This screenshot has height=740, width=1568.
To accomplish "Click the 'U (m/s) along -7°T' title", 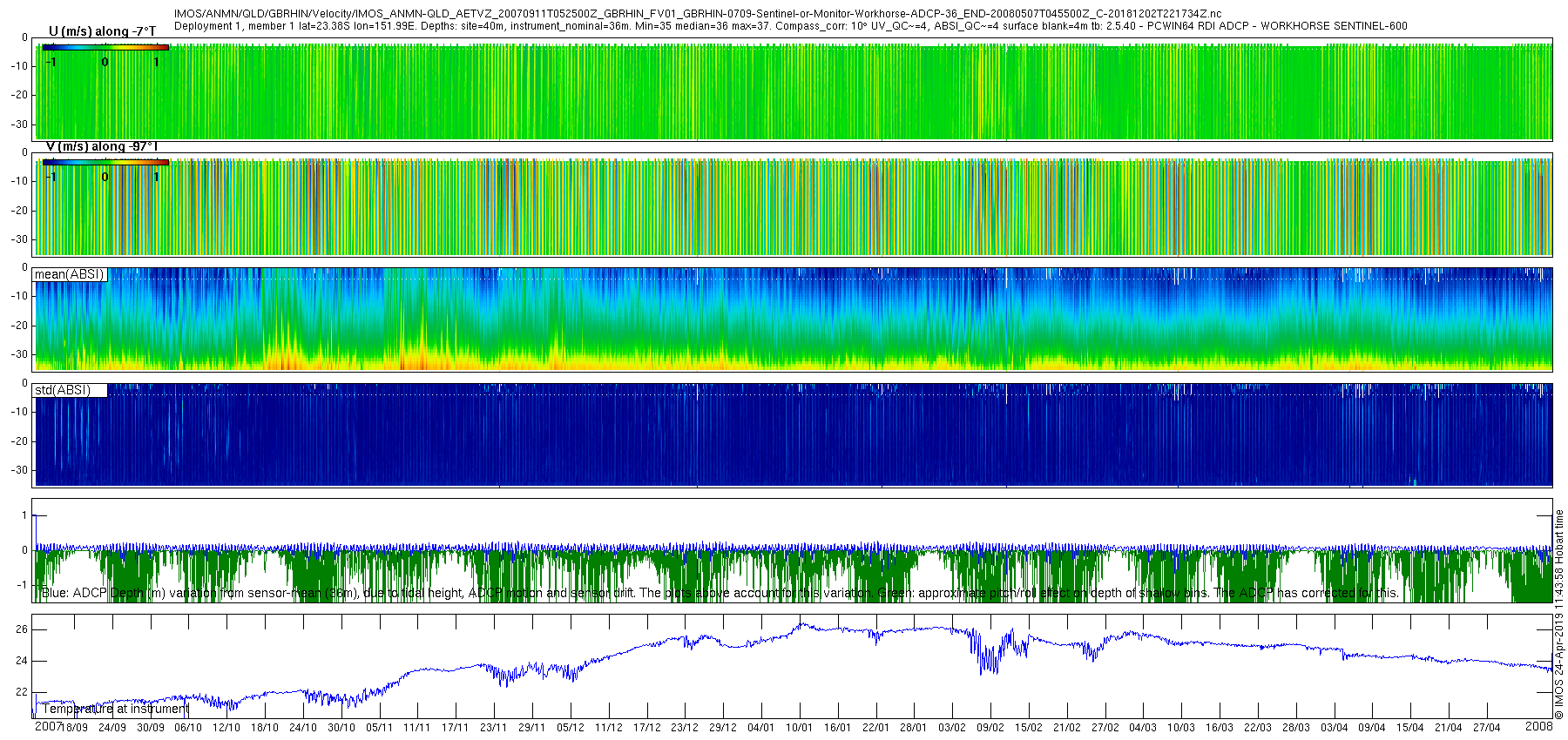I will pos(102,31).
